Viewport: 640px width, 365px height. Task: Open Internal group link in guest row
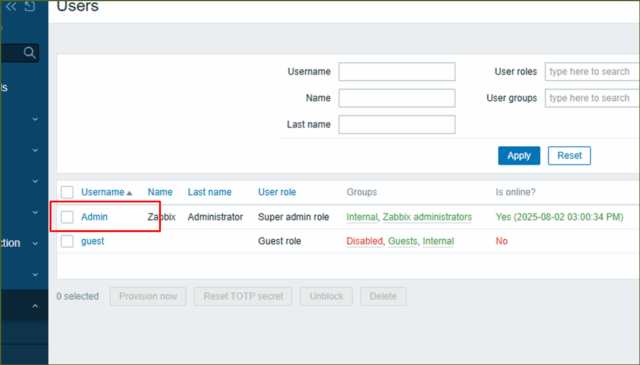[x=438, y=241]
